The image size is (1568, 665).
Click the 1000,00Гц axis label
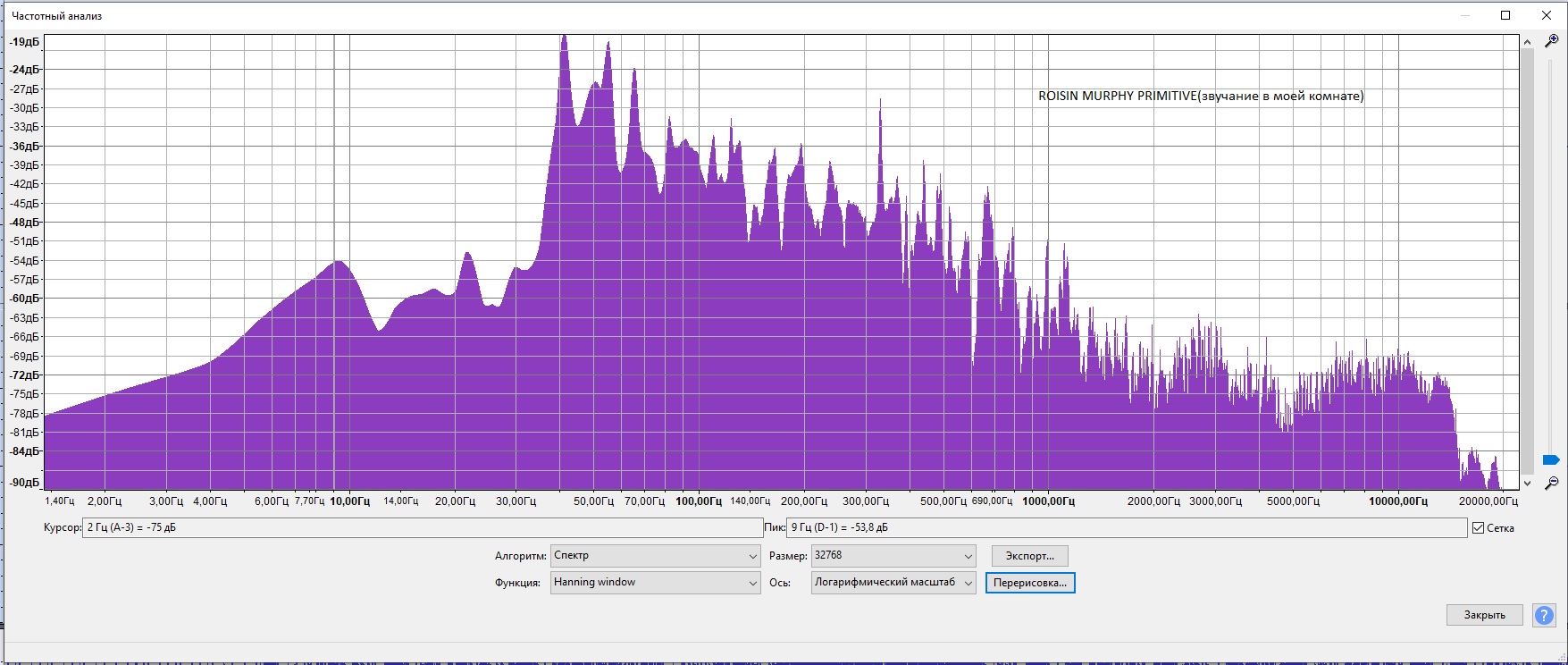point(1048,501)
